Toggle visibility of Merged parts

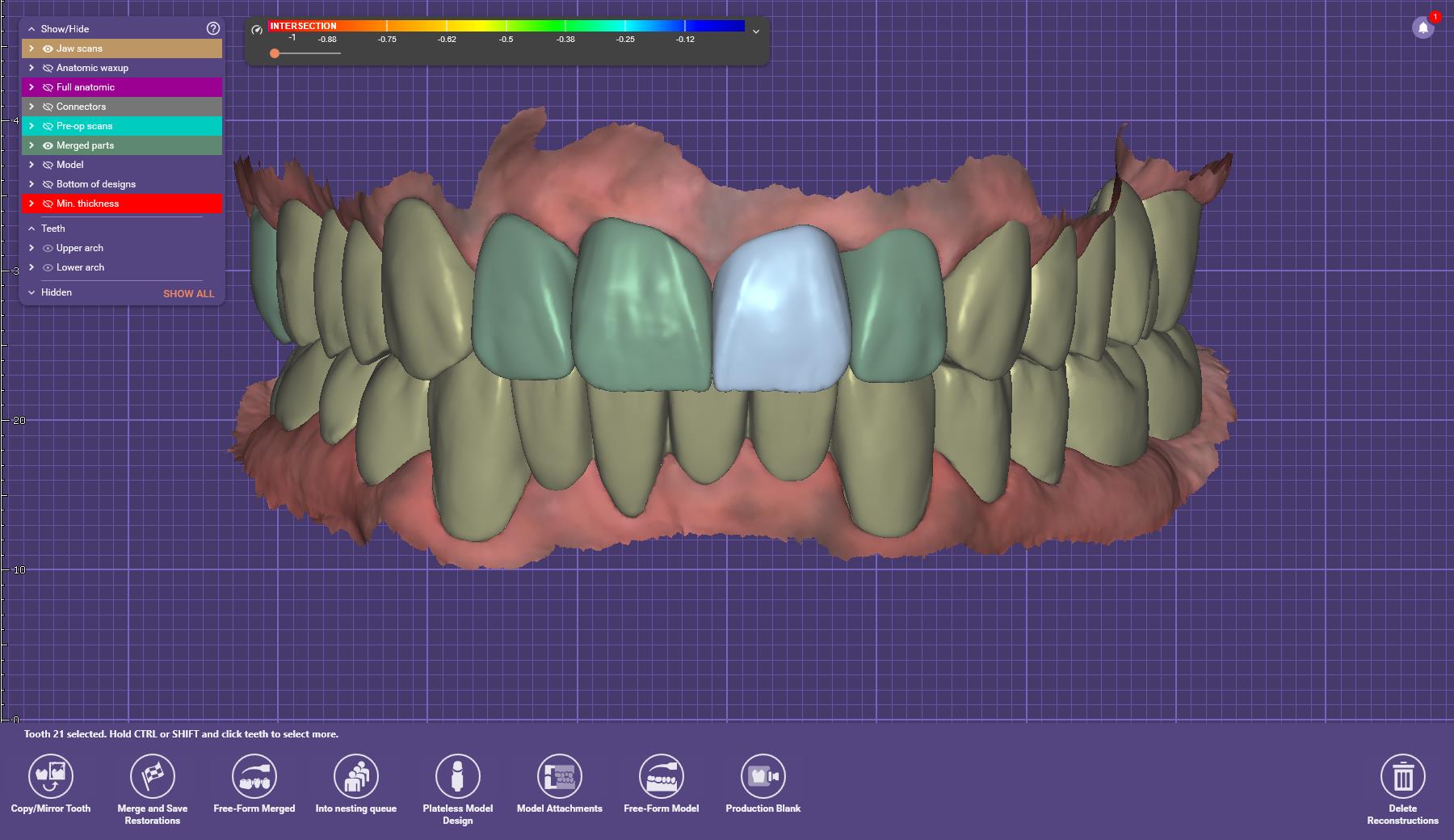(x=48, y=145)
